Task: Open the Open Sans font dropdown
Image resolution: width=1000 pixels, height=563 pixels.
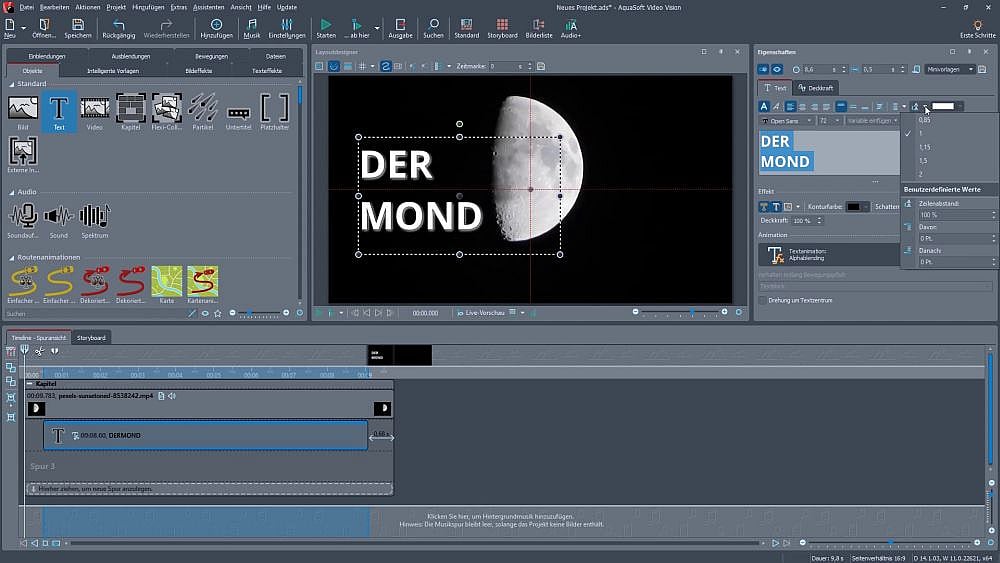Action: [x=787, y=120]
